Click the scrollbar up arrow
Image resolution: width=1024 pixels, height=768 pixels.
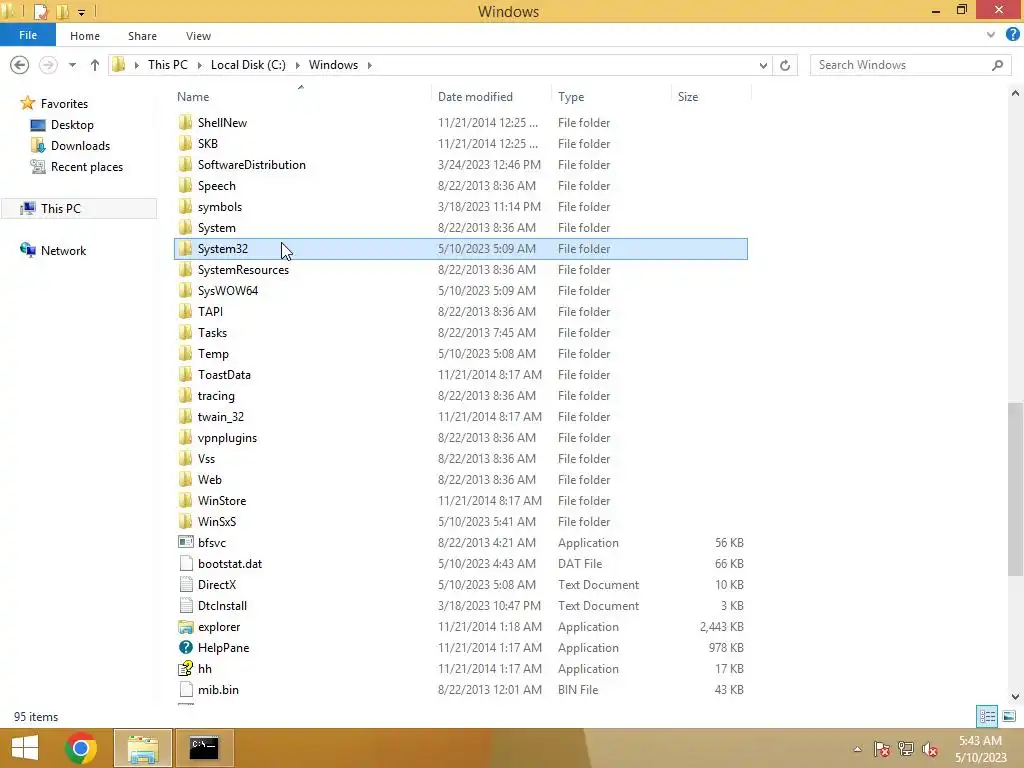click(x=1016, y=94)
